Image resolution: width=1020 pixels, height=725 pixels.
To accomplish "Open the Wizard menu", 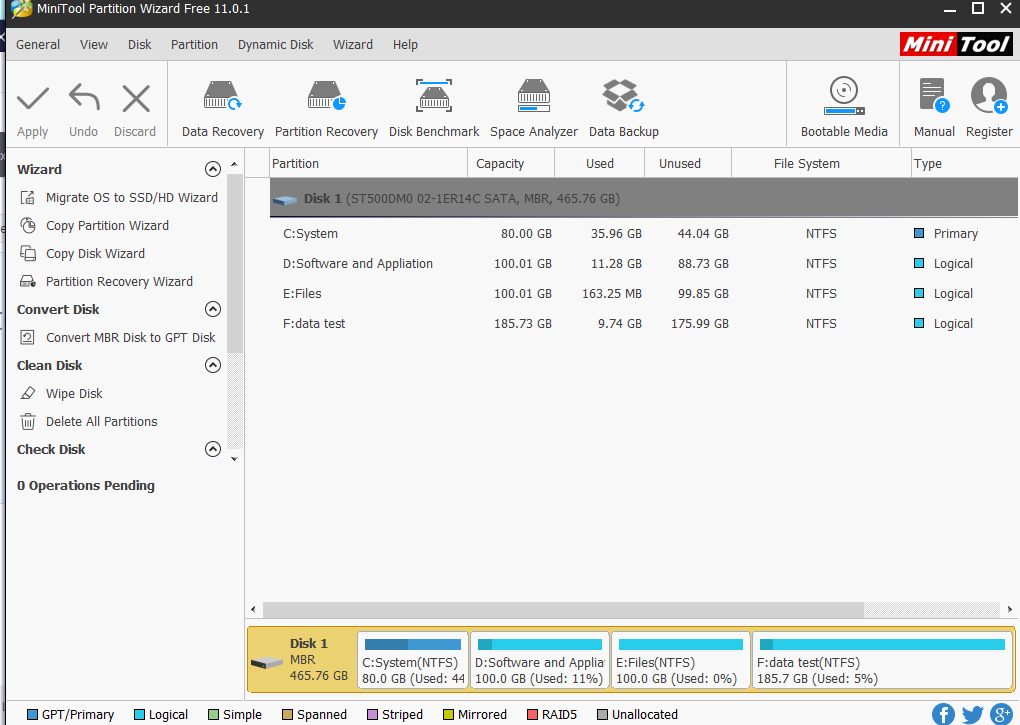I will (x=353, y=45).
